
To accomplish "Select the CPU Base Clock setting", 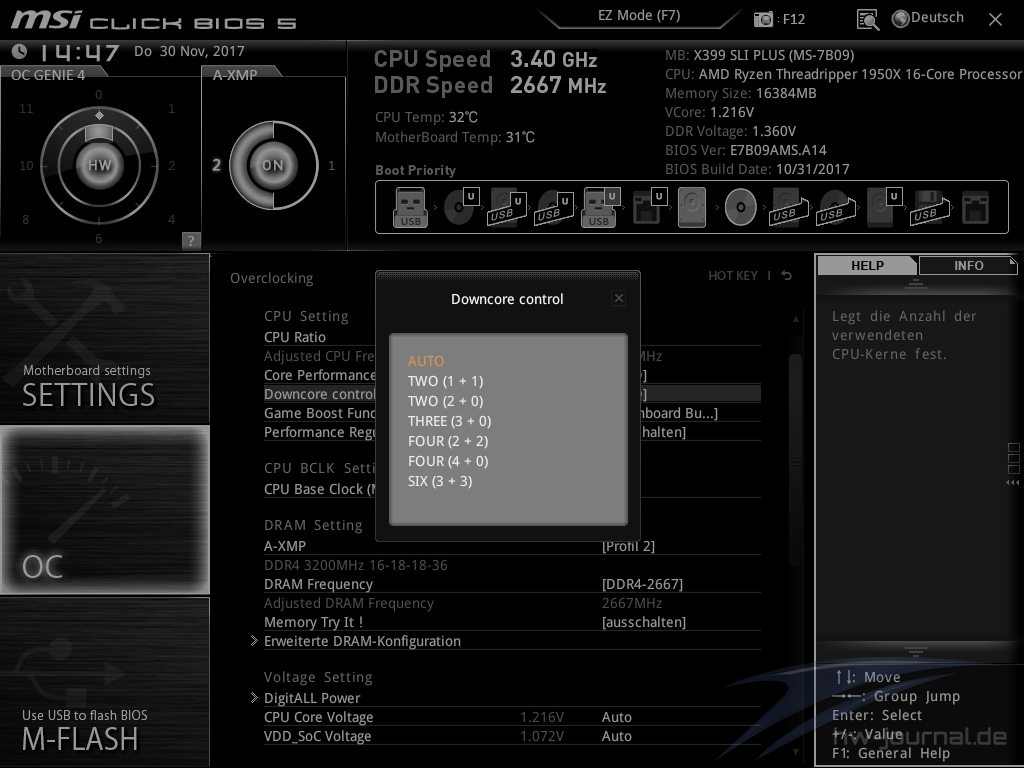I will tap(512, 489).
